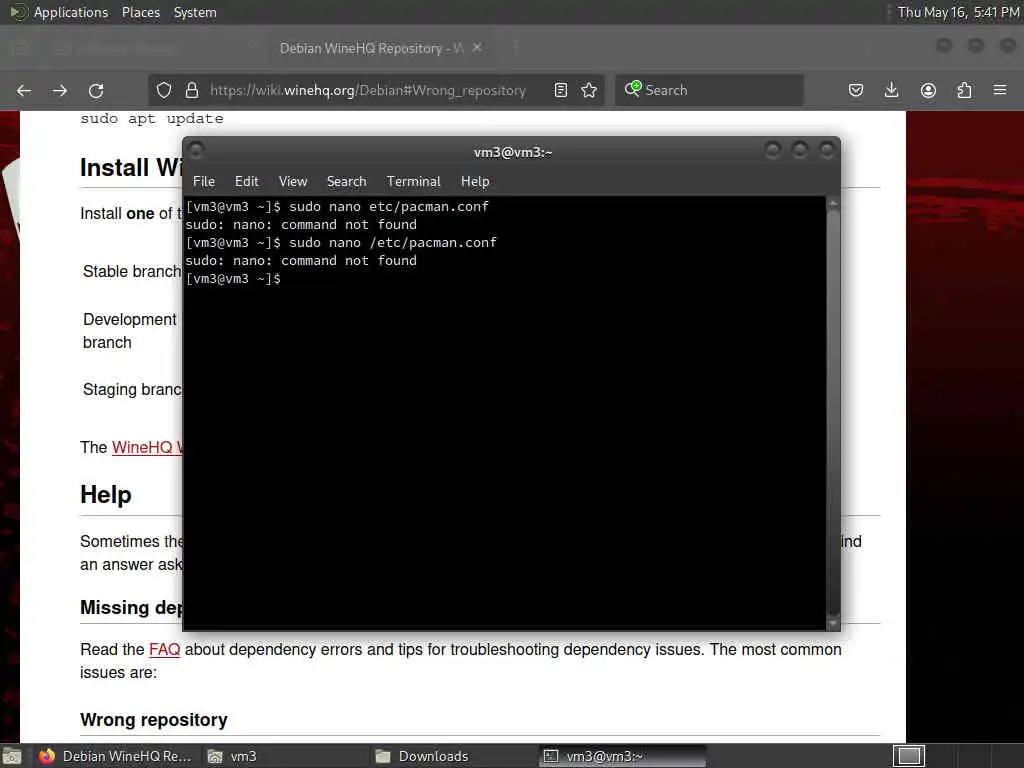The width and height of the screenshot is (1024, 768).
Task: Open Firefox hamburger menu
Action: [x=1000, y=89]
